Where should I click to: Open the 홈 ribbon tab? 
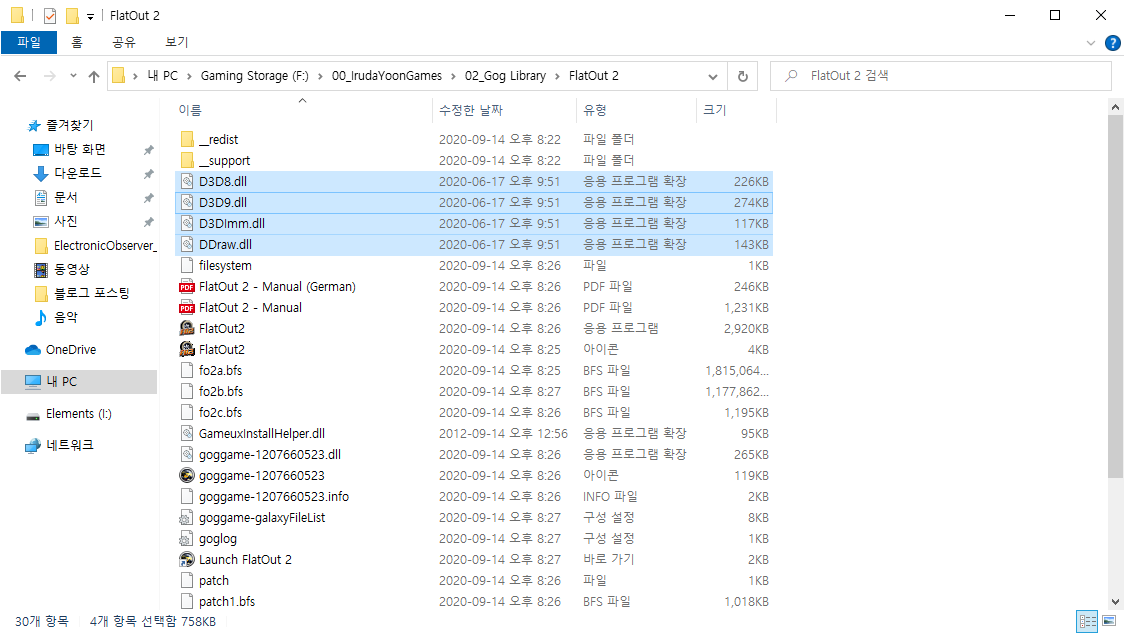coord(77,42)
